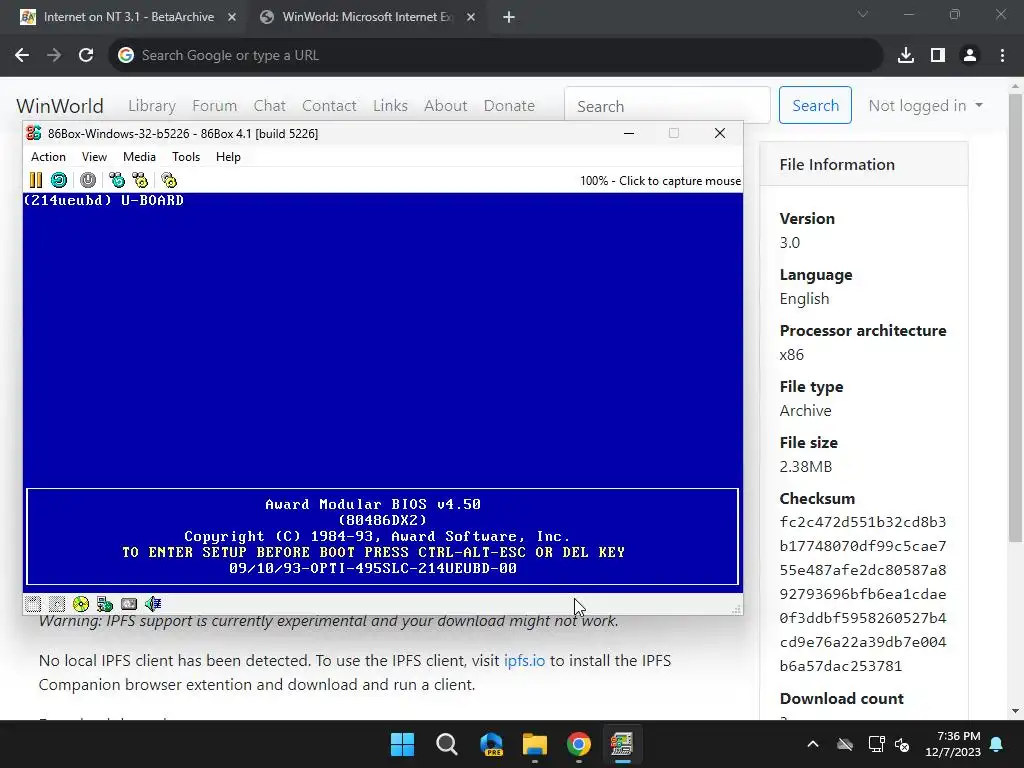The width and height of the screenshot is (1024, 768).
Task: Open Windows taskbar search
Action: (447, 744)
